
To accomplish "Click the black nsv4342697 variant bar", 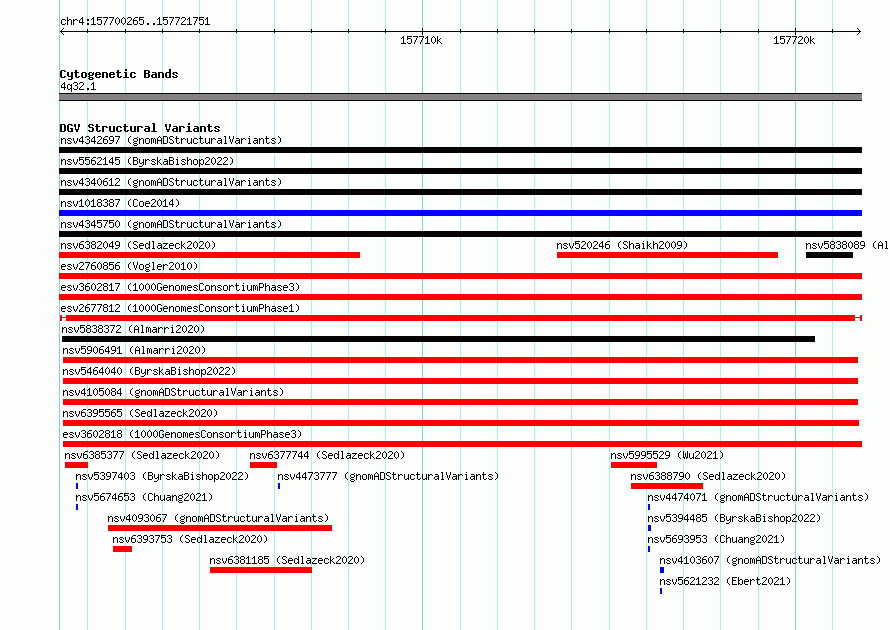I will click(460, 150).
